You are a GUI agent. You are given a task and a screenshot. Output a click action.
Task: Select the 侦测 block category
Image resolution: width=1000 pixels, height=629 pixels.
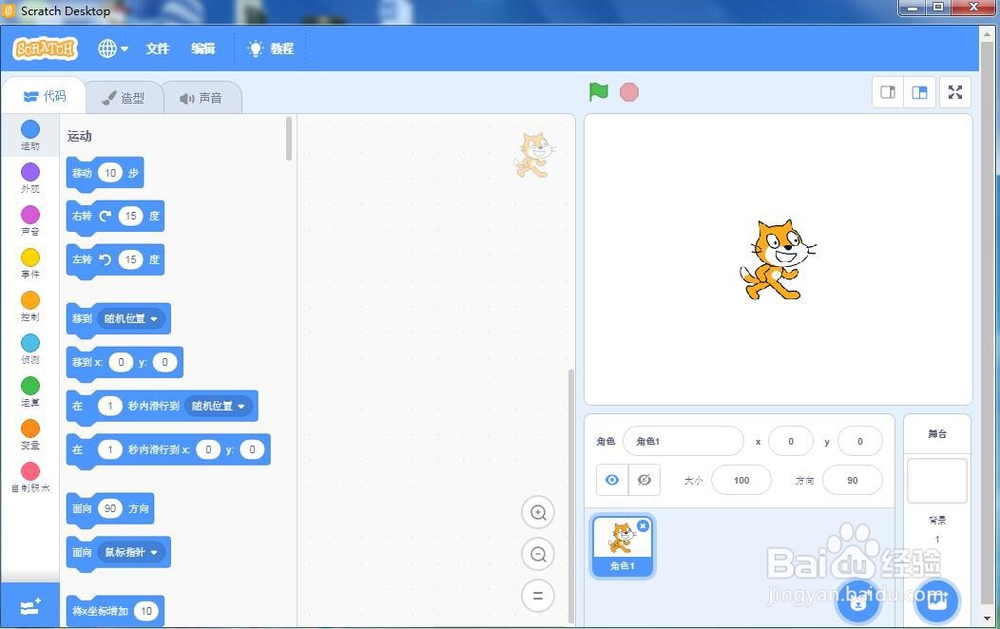(x=30, y=349)
